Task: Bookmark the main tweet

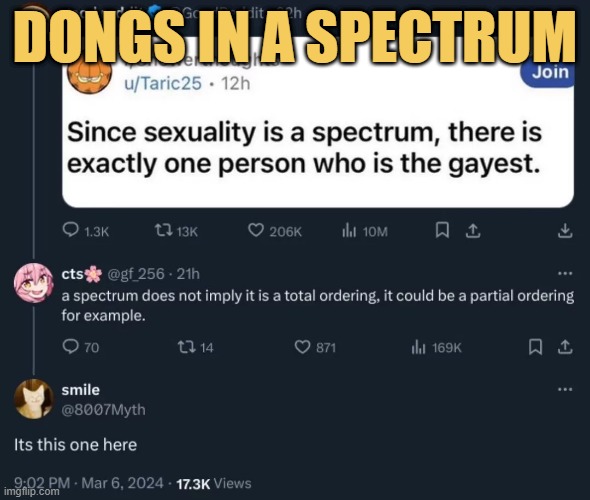Action: (442, 230)
